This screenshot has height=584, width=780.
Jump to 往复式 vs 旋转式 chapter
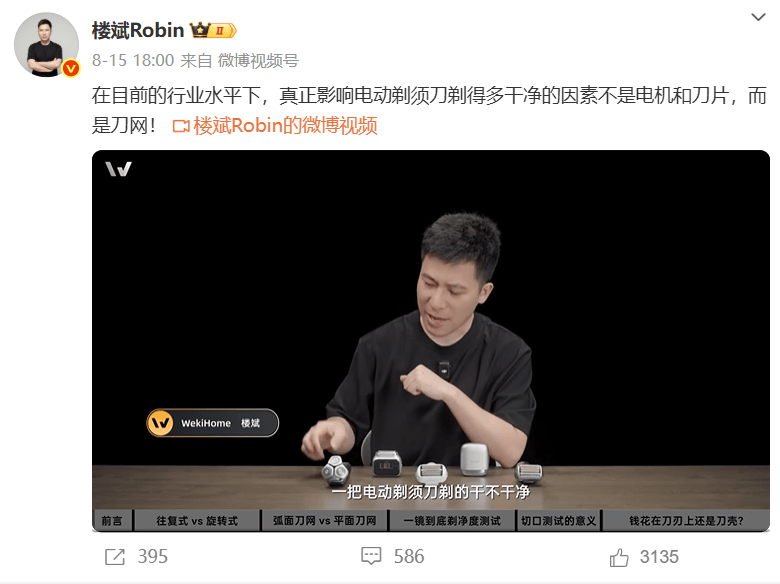[197, 520]
